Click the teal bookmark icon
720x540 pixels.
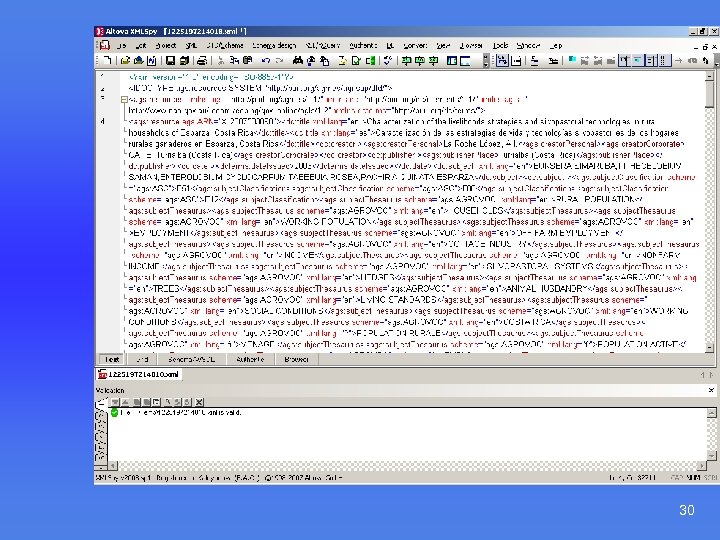point(572,60)
